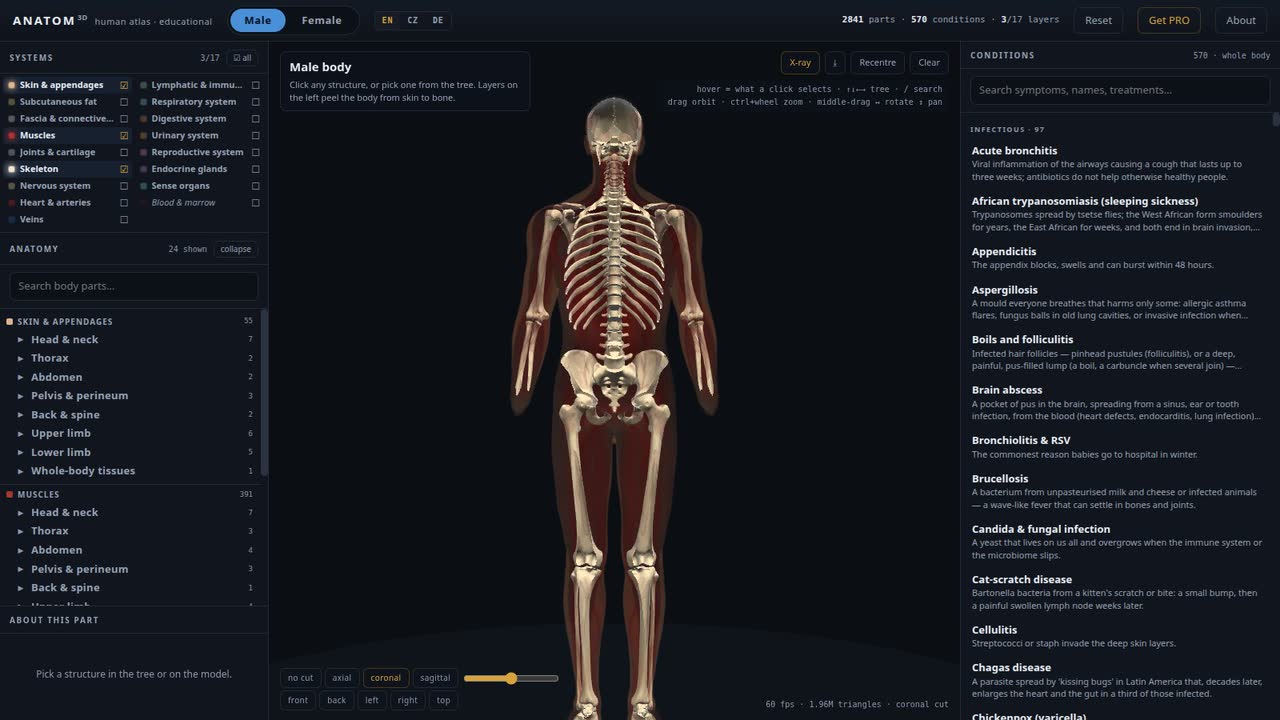Turn on the Veins layer checkbox

tap(124, 220)
